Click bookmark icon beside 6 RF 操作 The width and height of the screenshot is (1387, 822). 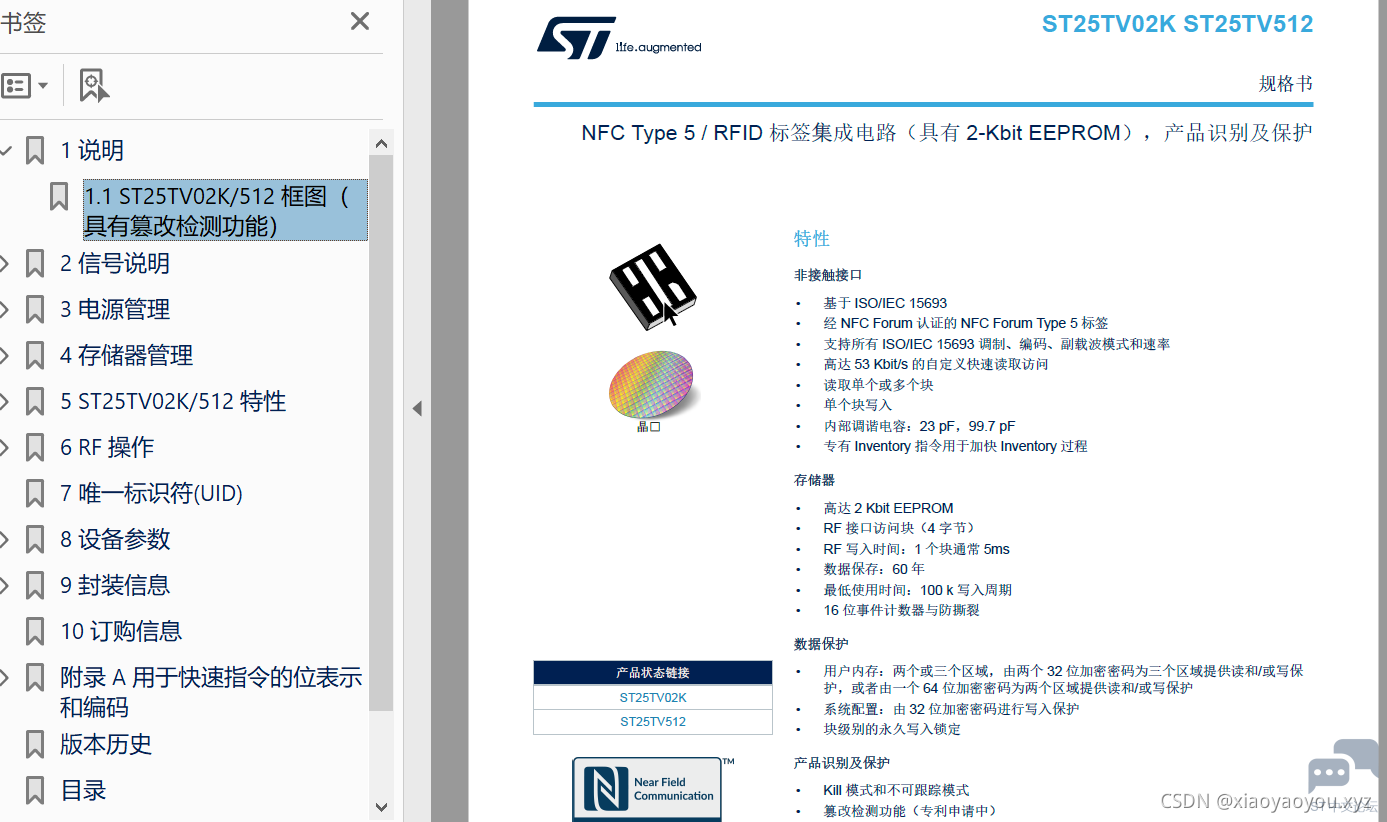click(x=35, y=448)
